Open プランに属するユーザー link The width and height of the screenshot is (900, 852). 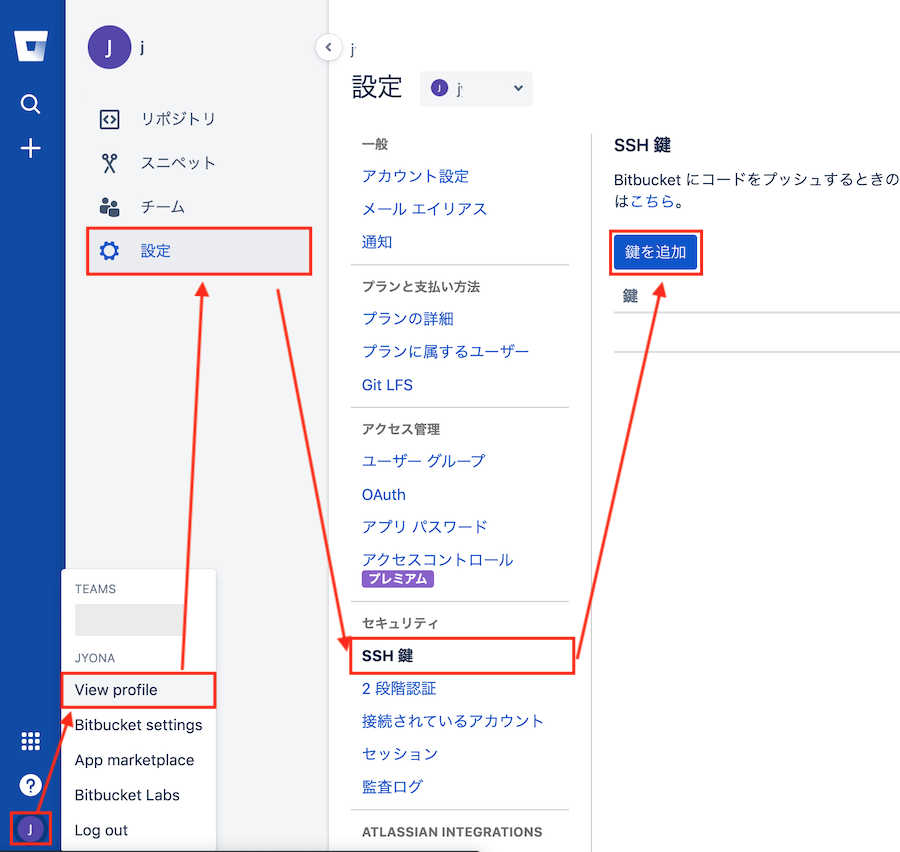coord(445,351)
